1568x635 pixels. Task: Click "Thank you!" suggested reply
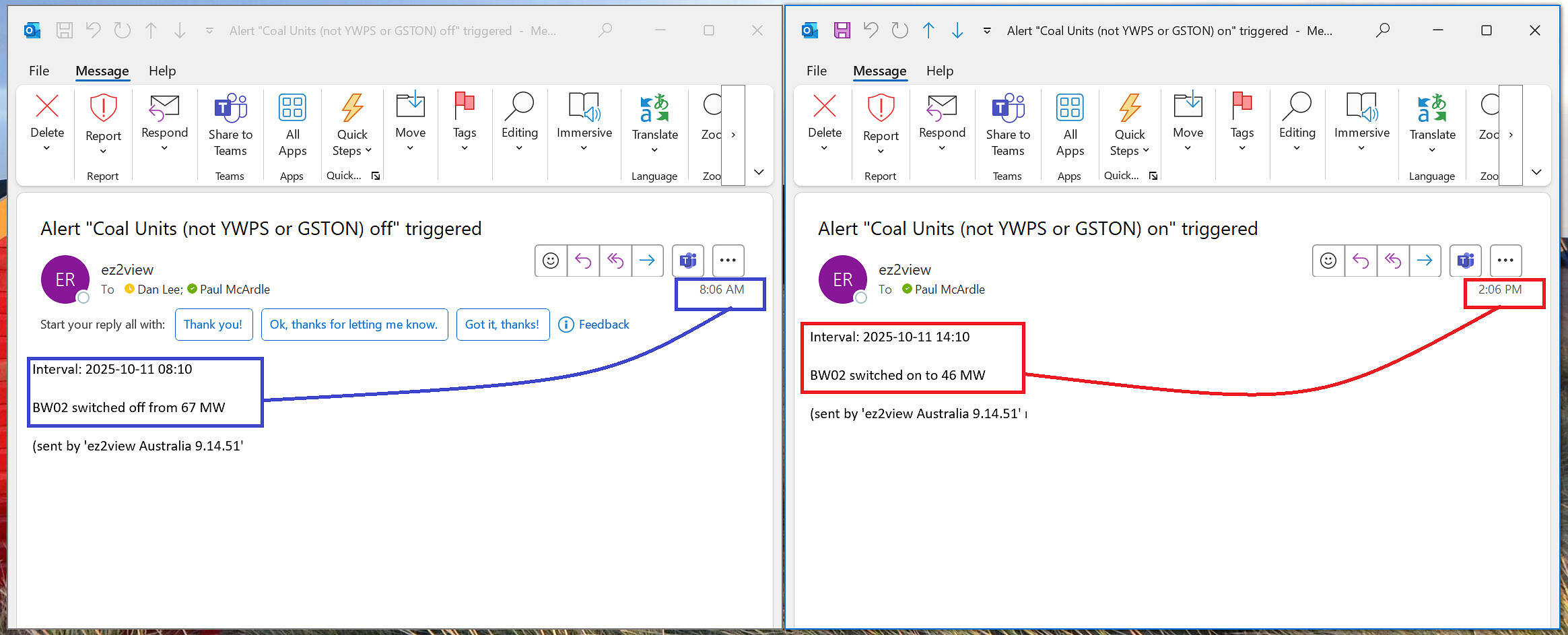click(213, 325)
